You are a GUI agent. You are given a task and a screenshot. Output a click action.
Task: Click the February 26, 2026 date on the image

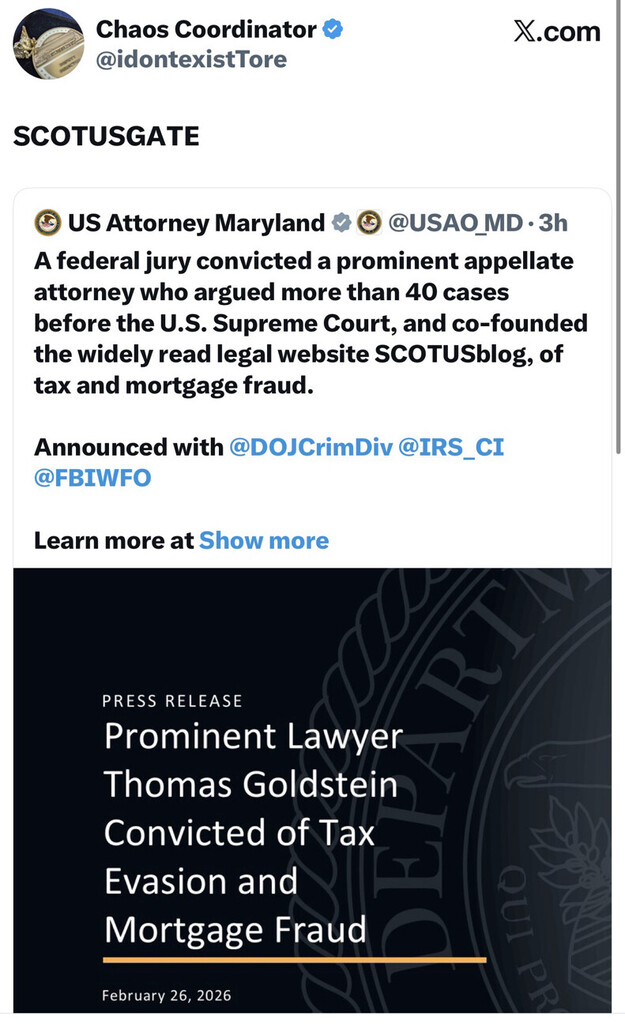click(166, 995)
